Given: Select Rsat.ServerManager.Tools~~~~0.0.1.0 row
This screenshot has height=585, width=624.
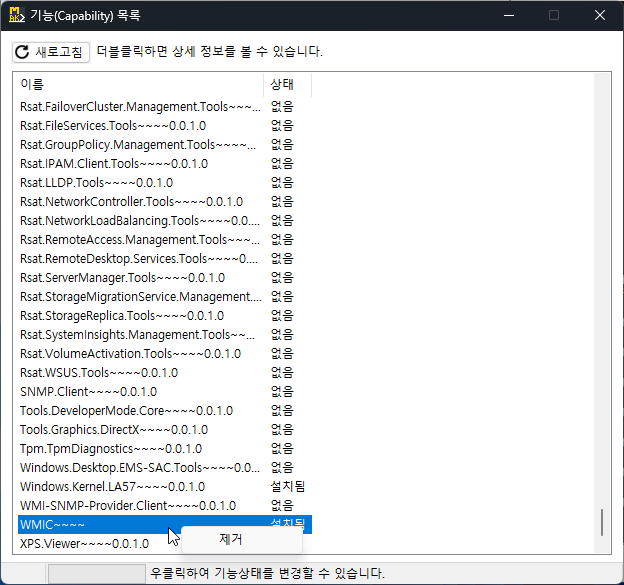Looking at the screenshot, I should (x=165, y=278).
